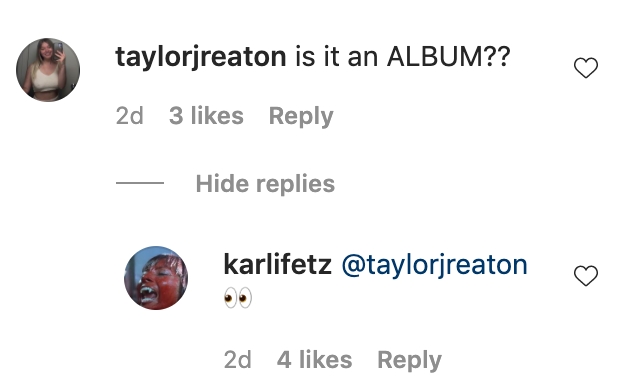View the 3 likes list
Screen dimensions: 644x390
[206, 116]
